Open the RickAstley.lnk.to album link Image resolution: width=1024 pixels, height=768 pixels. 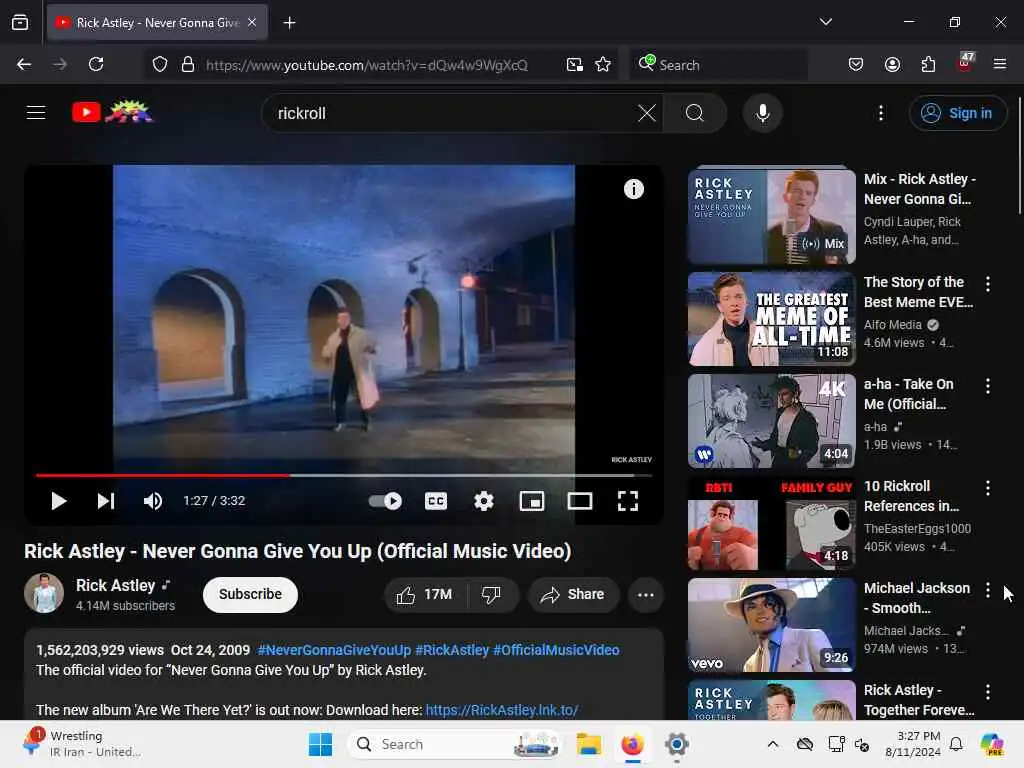pyautogui.click(x=502, y=710)
